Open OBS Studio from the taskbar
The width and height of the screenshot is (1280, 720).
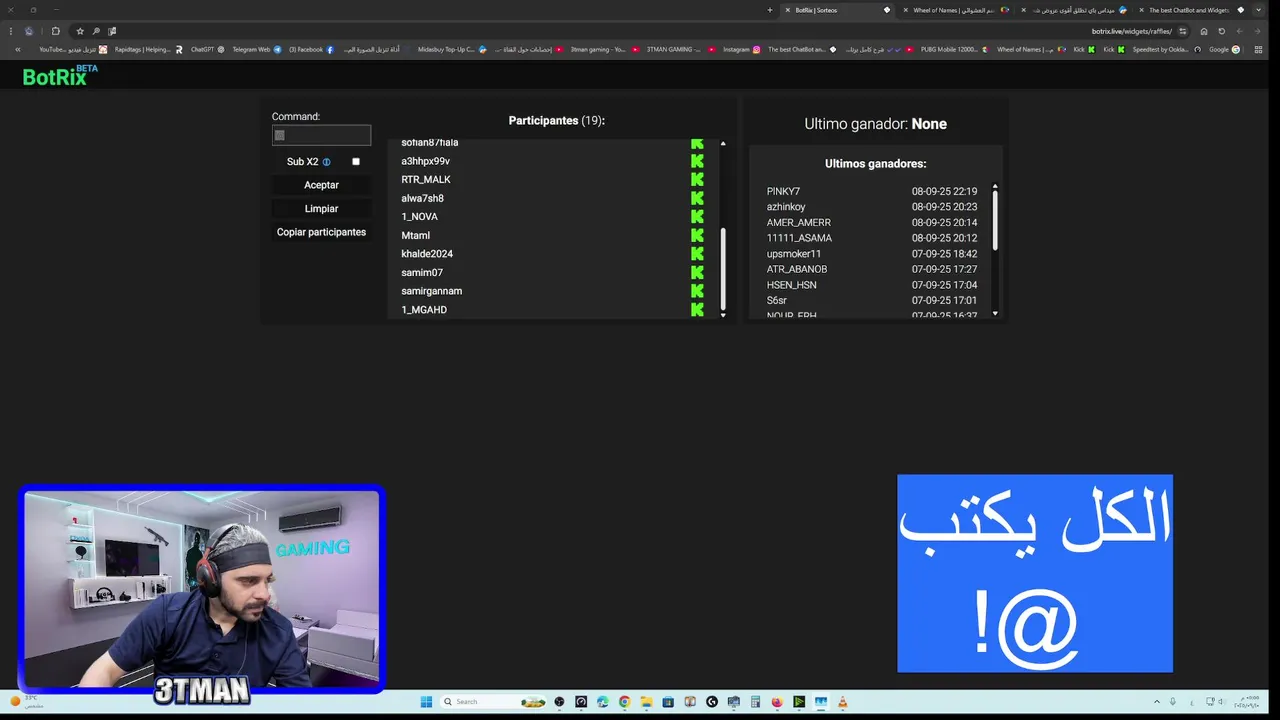click(559, 702)
